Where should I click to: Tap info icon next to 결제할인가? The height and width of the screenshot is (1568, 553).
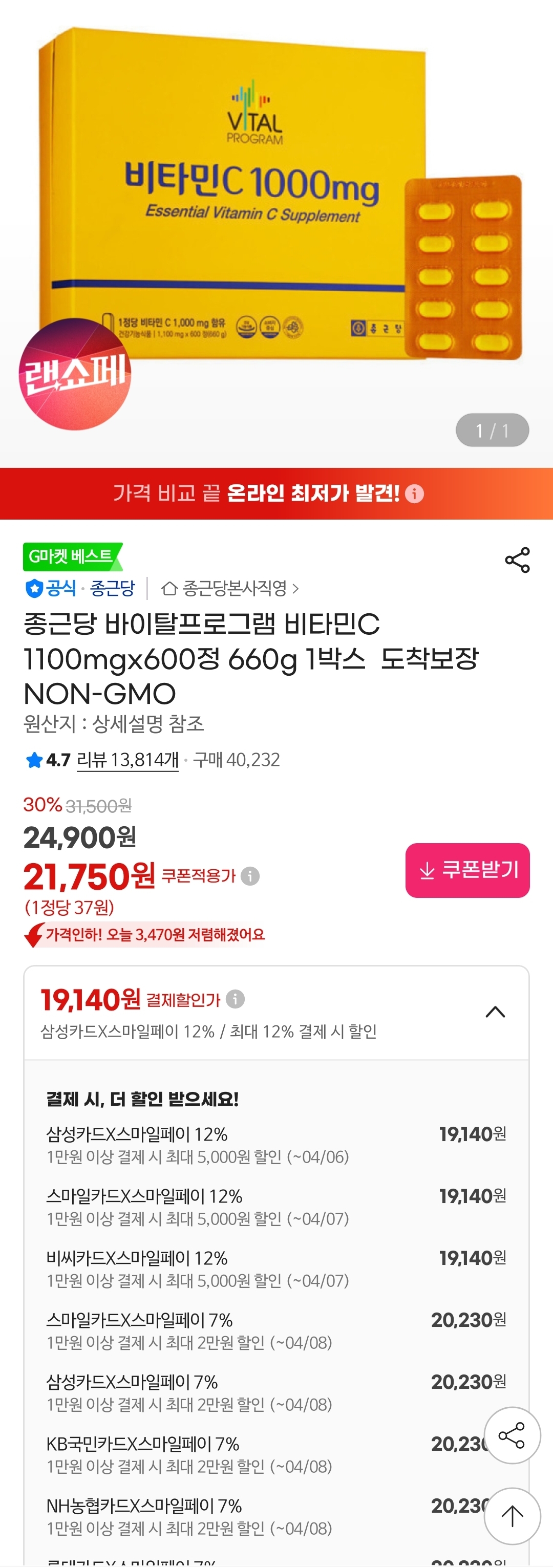[235, 999]
